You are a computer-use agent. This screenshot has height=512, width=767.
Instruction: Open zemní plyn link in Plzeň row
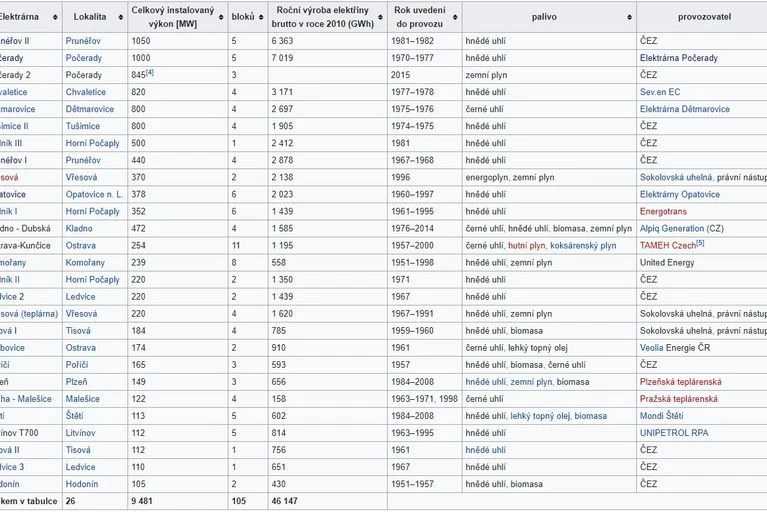coord(531,382)
